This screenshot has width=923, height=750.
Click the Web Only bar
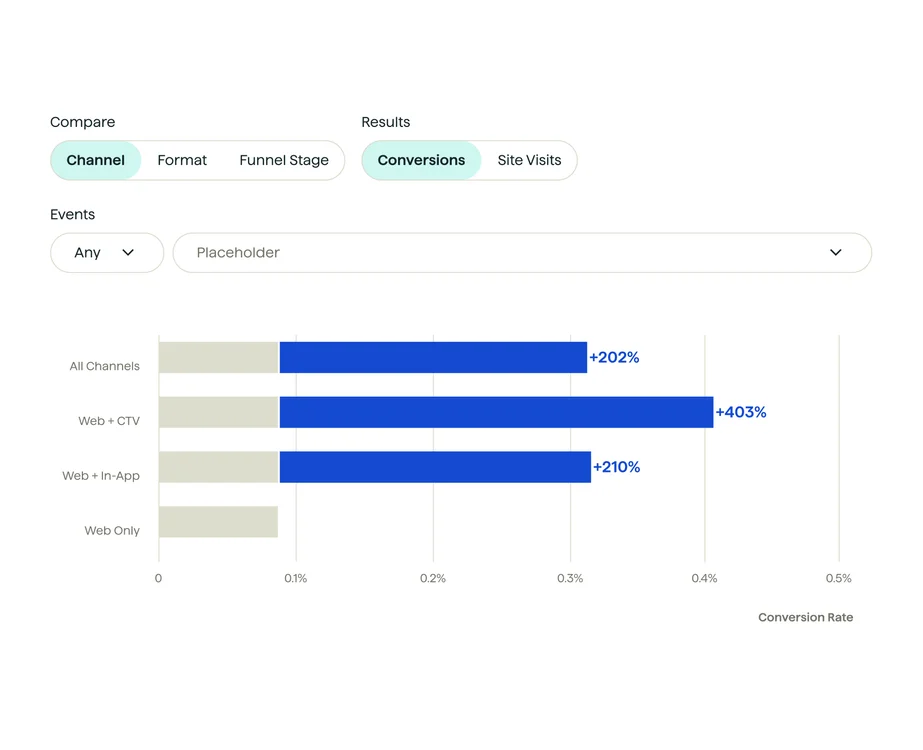click(218, 521)
